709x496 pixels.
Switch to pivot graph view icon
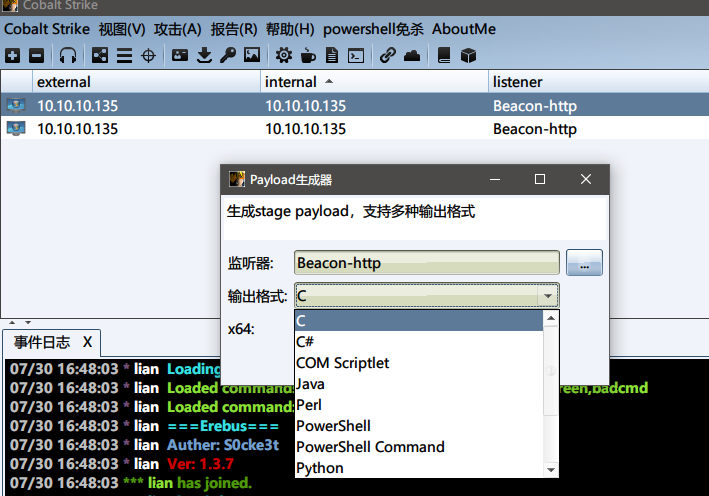coord(100,56)
